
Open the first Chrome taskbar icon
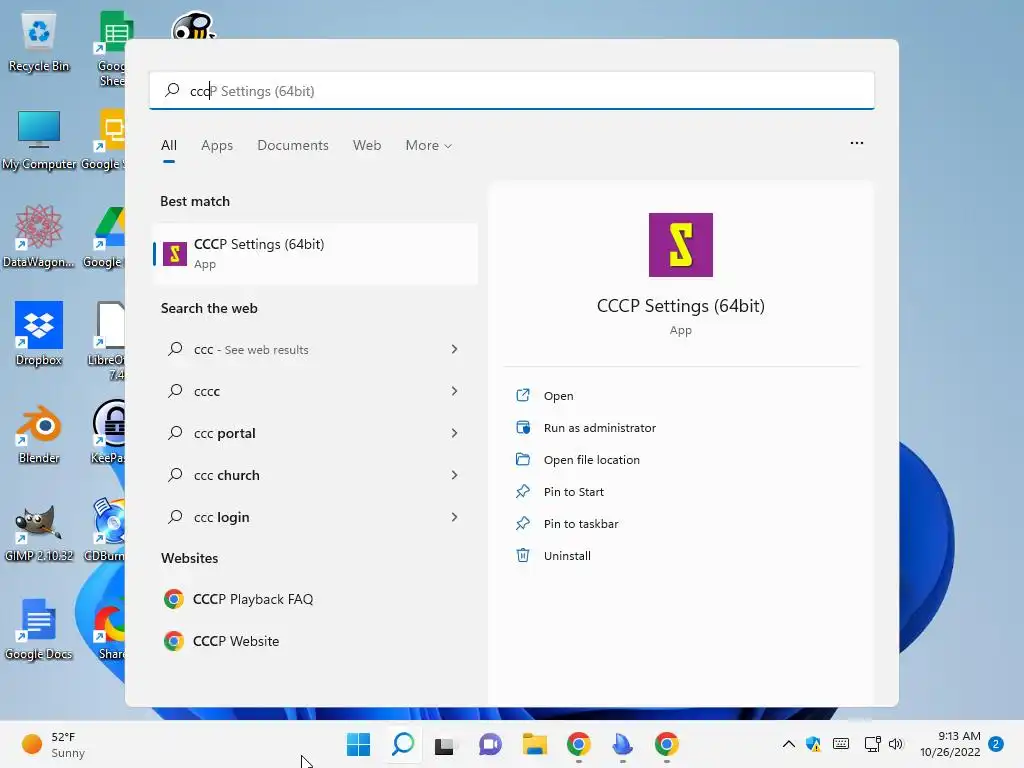click(x=579, y=744)
